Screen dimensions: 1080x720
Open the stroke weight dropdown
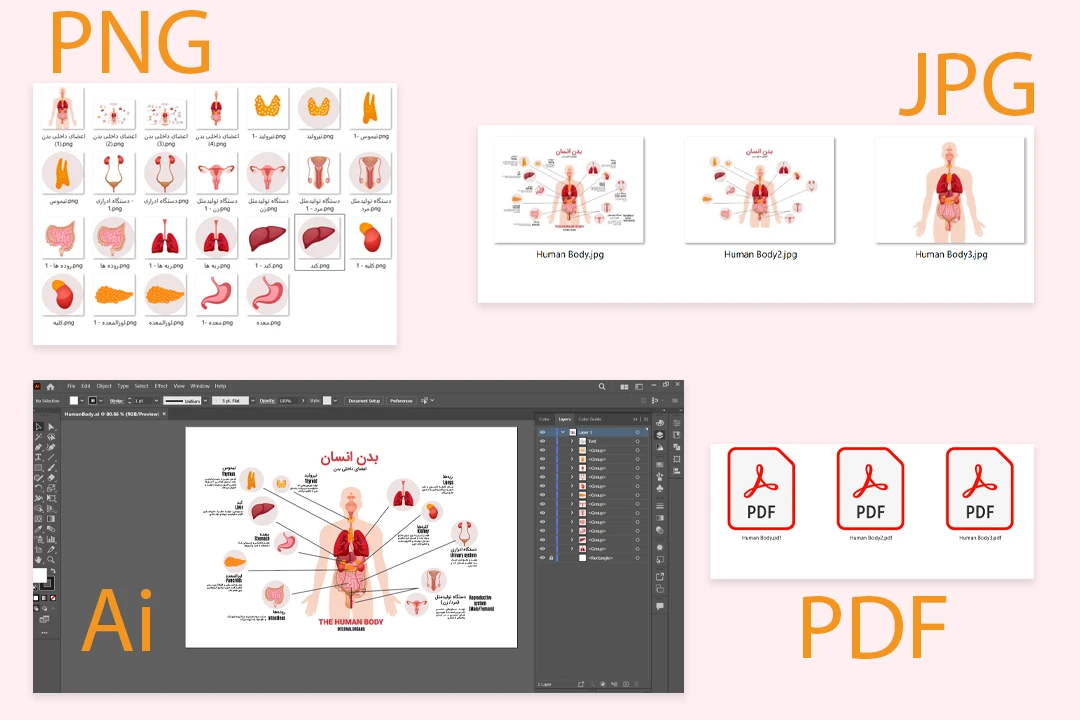[x=156, y=400]
